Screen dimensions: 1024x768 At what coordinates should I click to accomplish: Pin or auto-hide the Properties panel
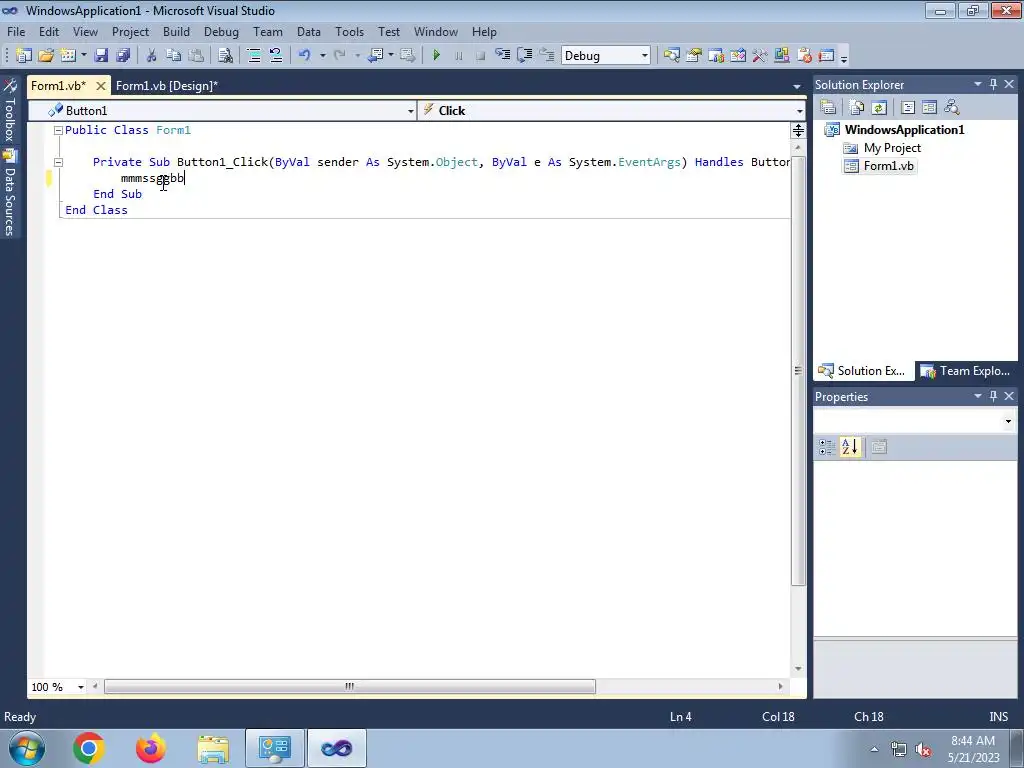(993, 396)
